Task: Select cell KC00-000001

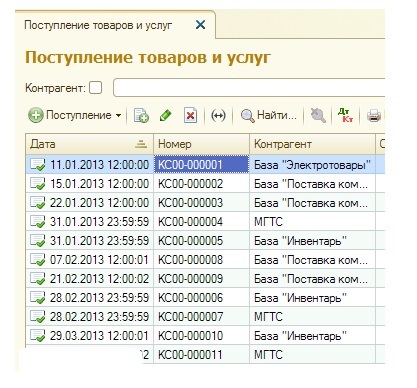Action: [x=201, y=165]
